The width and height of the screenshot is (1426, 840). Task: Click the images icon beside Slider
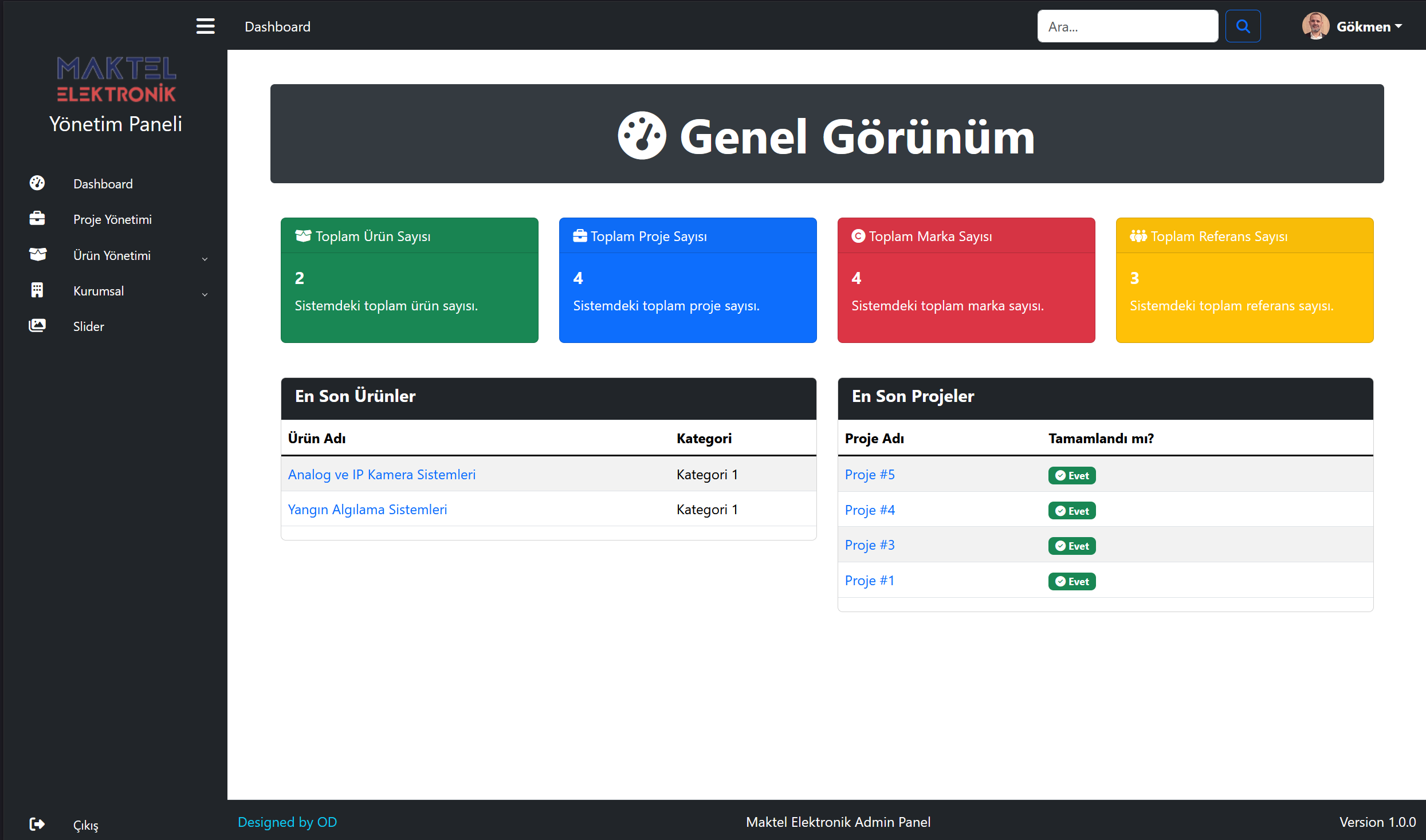click(x=37, y=326)
